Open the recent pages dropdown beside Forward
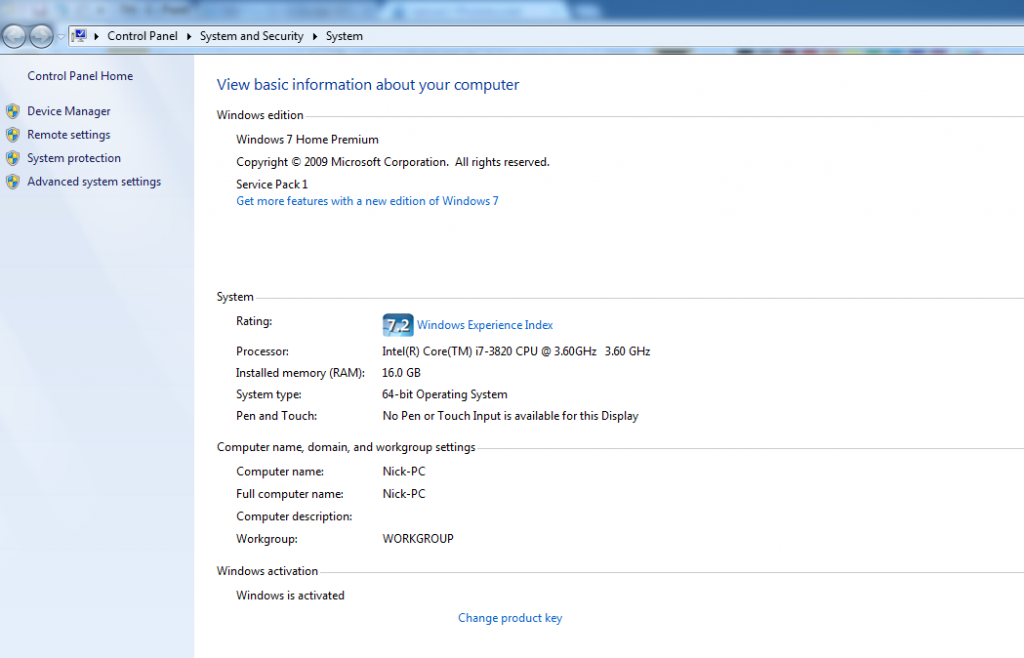This screenshot has height=658, width=1024. click(x=61, y=37)
